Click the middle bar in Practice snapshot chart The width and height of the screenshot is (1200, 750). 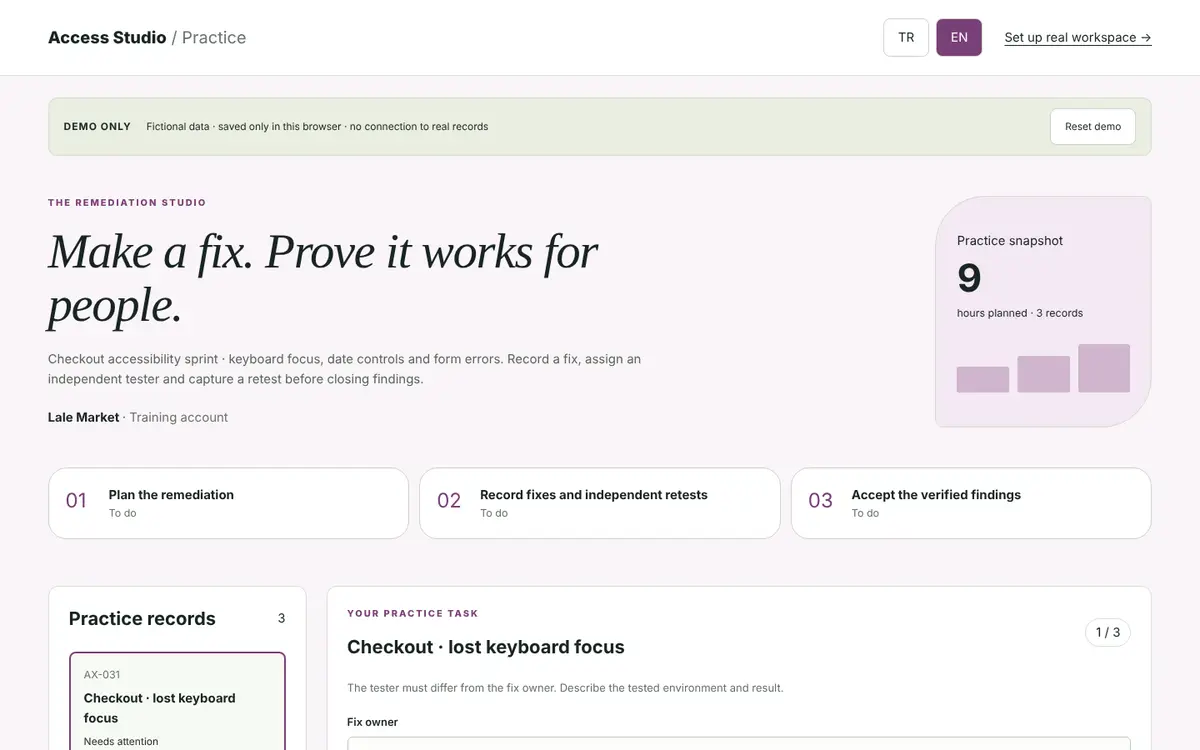1043,374
